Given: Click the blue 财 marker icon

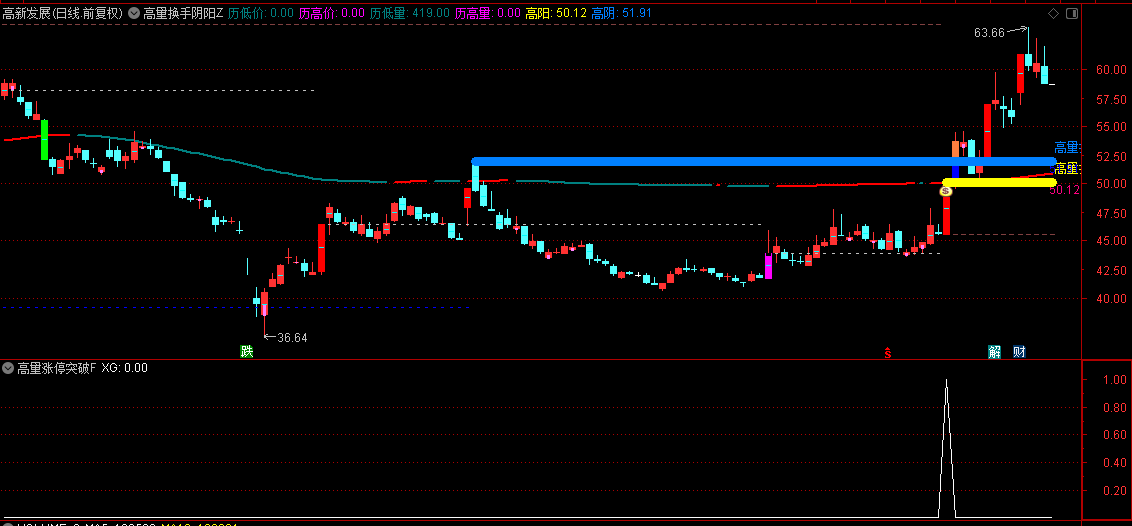Looking at the screenshot, I should 1019,352.
